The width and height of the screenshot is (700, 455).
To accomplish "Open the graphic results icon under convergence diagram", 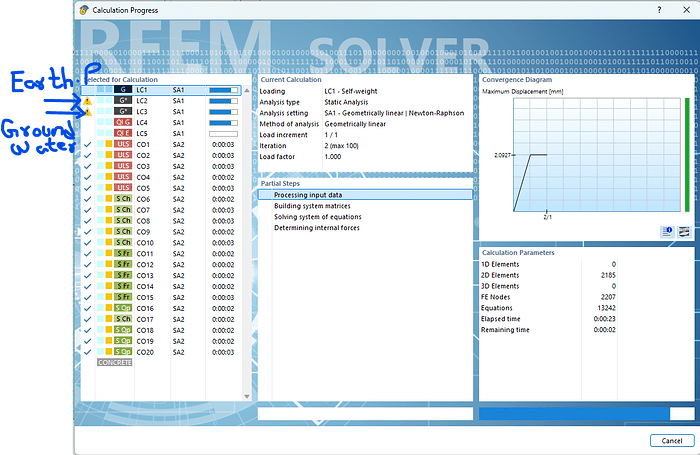I will [x=684, y=231].
